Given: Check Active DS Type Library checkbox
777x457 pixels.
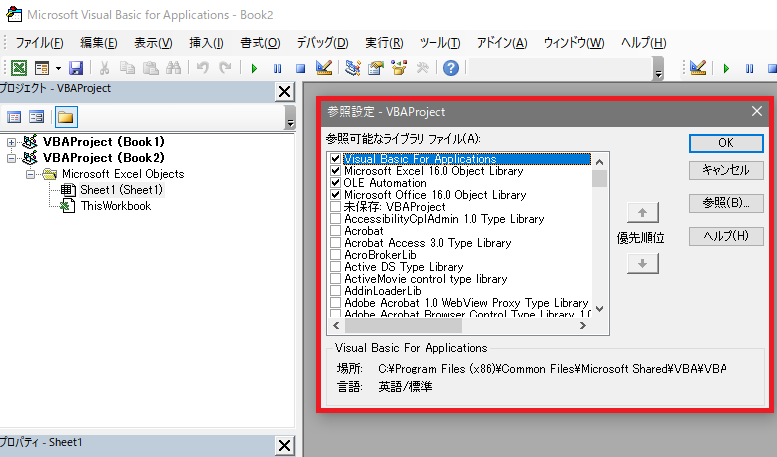Looking at the screenshot, I should coord(335,267).
